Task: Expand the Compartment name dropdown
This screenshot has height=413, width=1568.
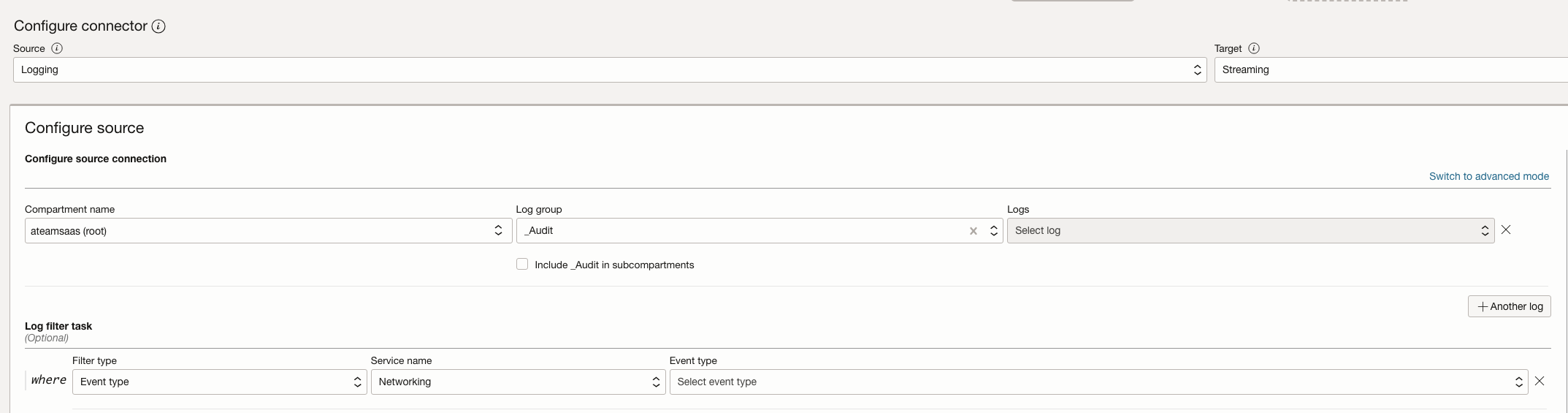Action: tap(268, 231)
